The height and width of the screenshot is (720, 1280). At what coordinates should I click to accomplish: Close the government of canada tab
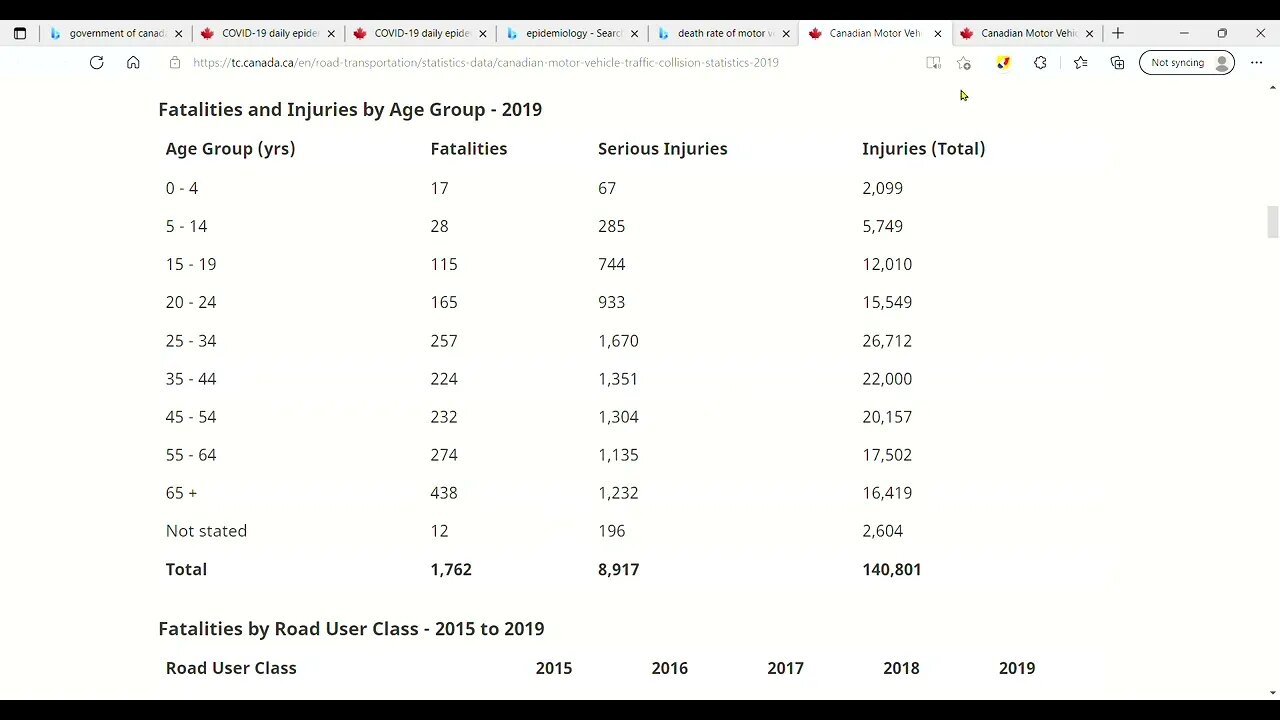point(179,33)
